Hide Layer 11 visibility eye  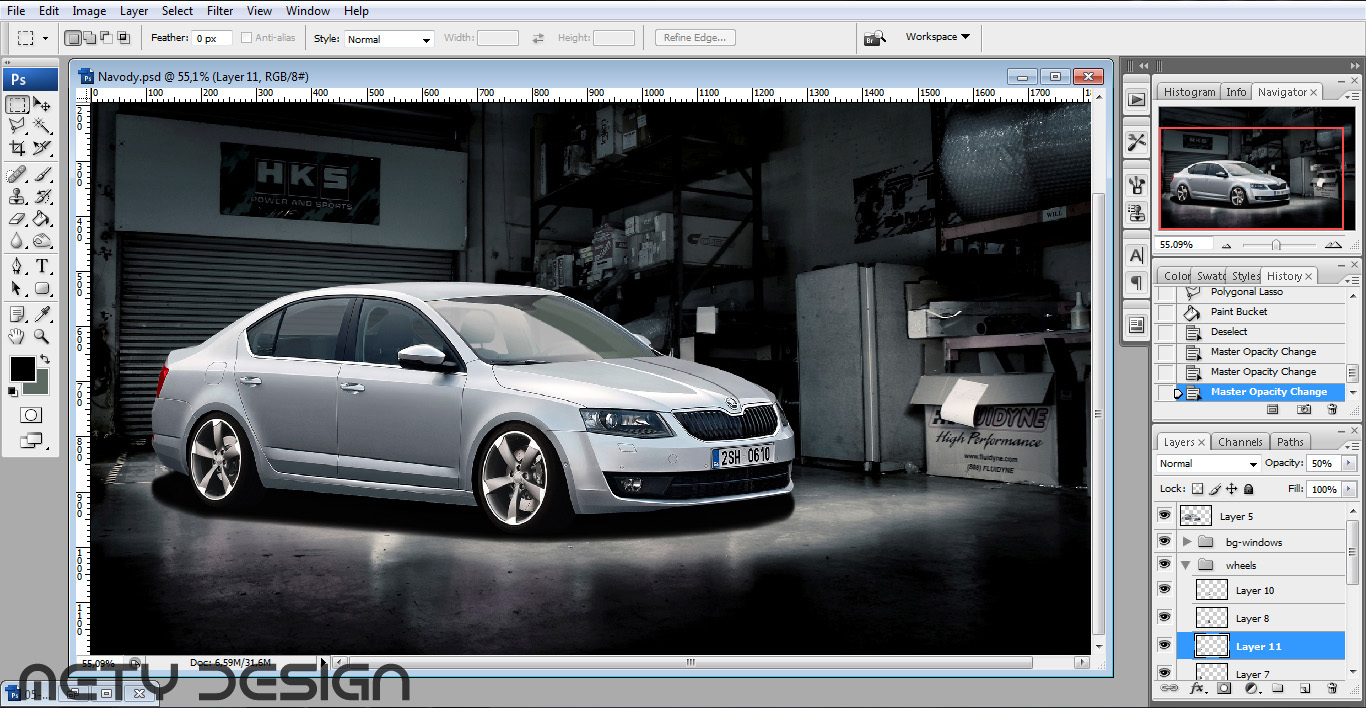1164,646
